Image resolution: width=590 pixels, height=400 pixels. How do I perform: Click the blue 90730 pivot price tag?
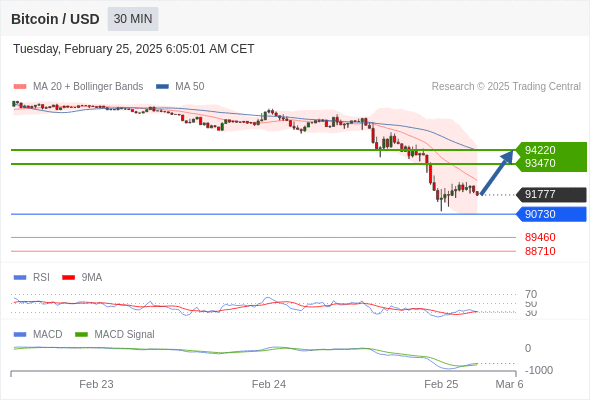tap(551, 214)
